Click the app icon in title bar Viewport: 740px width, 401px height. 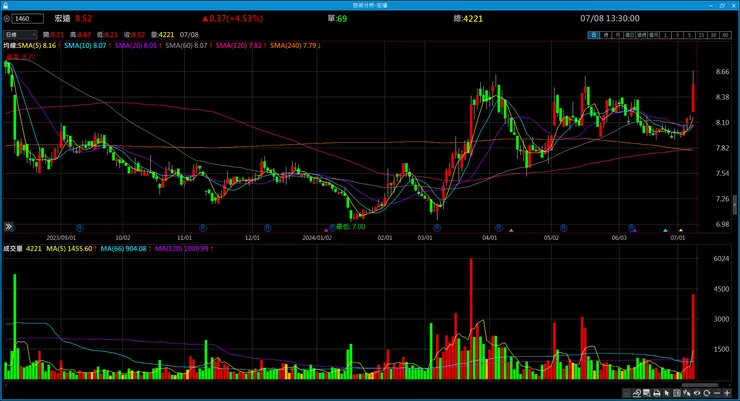click(5, 5)
